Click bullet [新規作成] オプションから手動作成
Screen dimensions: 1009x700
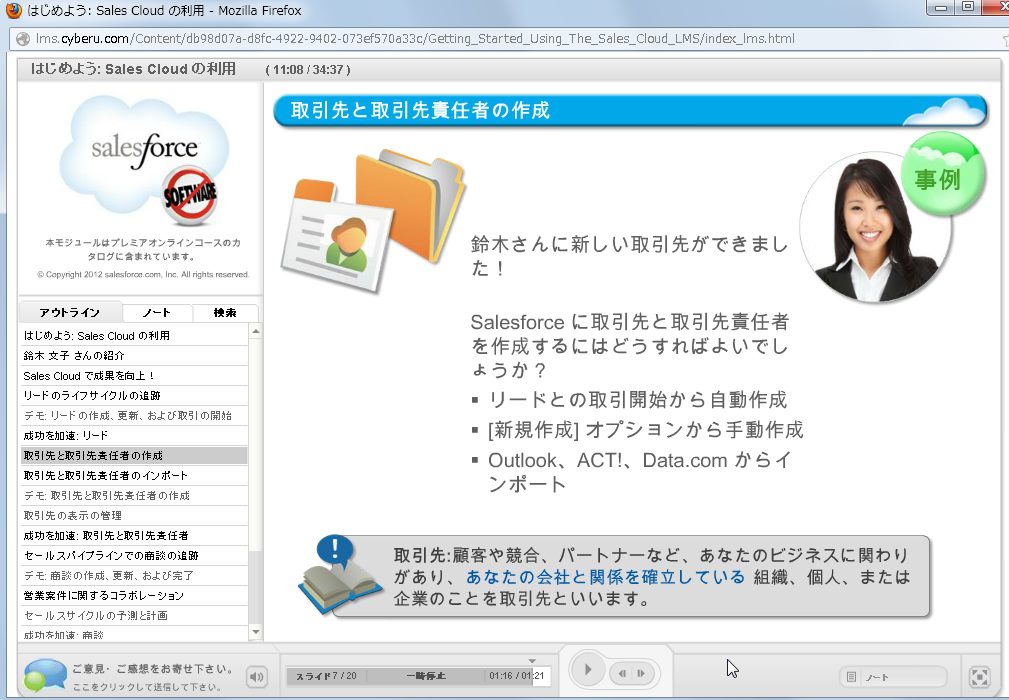645,429
